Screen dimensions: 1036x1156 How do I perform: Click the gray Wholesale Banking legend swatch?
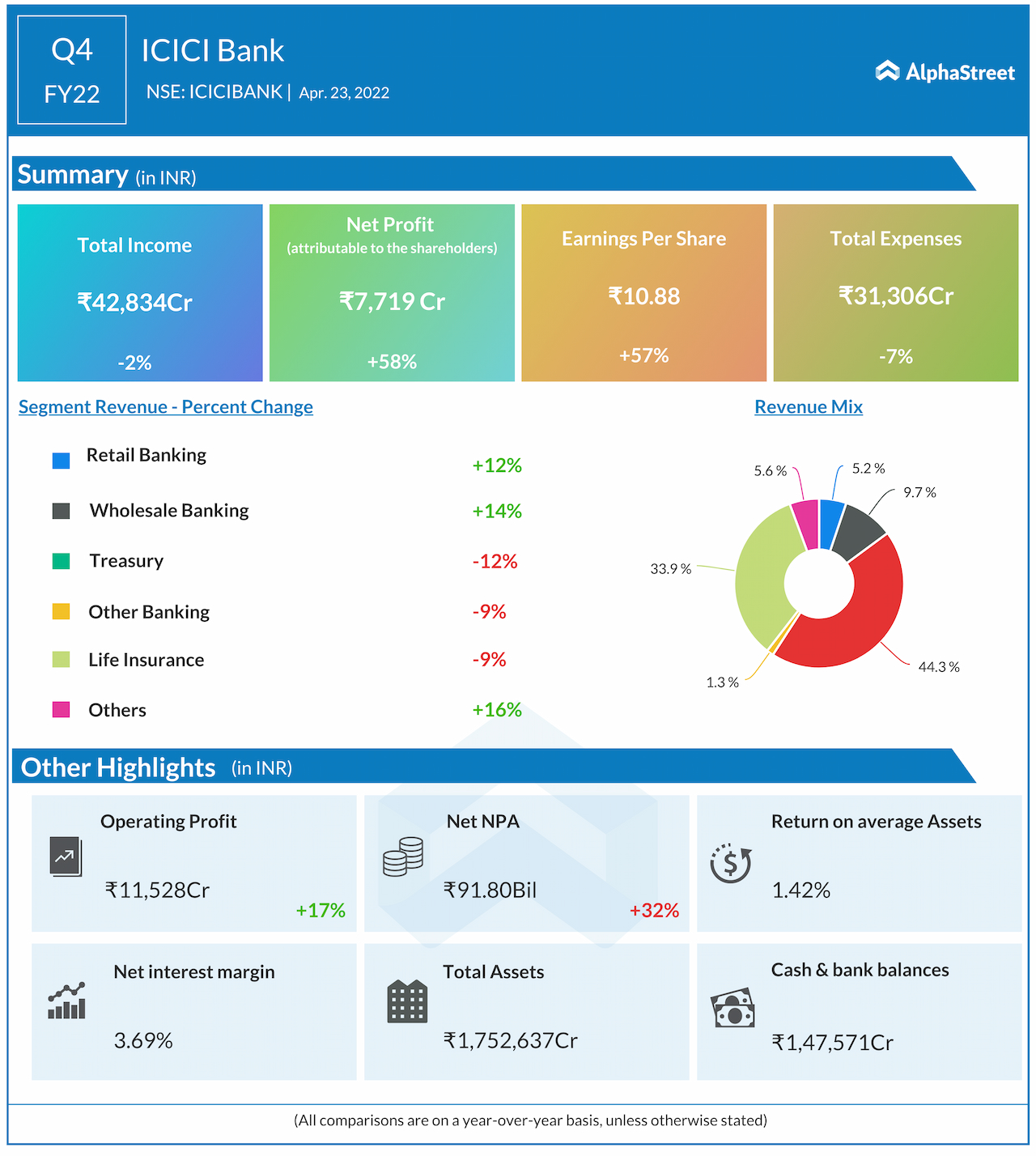[61, 511]
